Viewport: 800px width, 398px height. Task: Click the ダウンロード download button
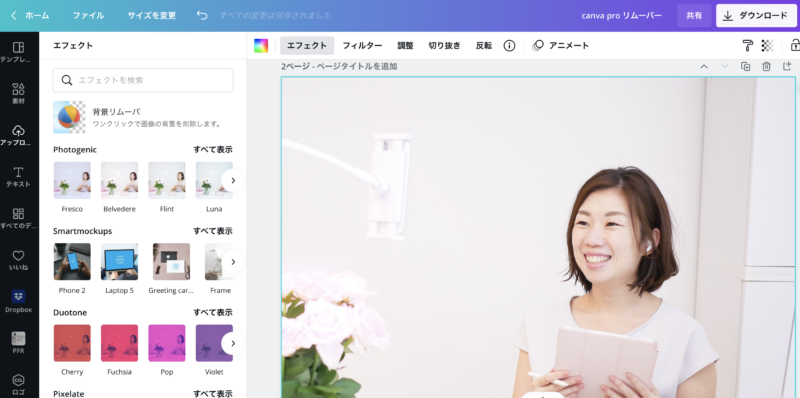(756, 15)
